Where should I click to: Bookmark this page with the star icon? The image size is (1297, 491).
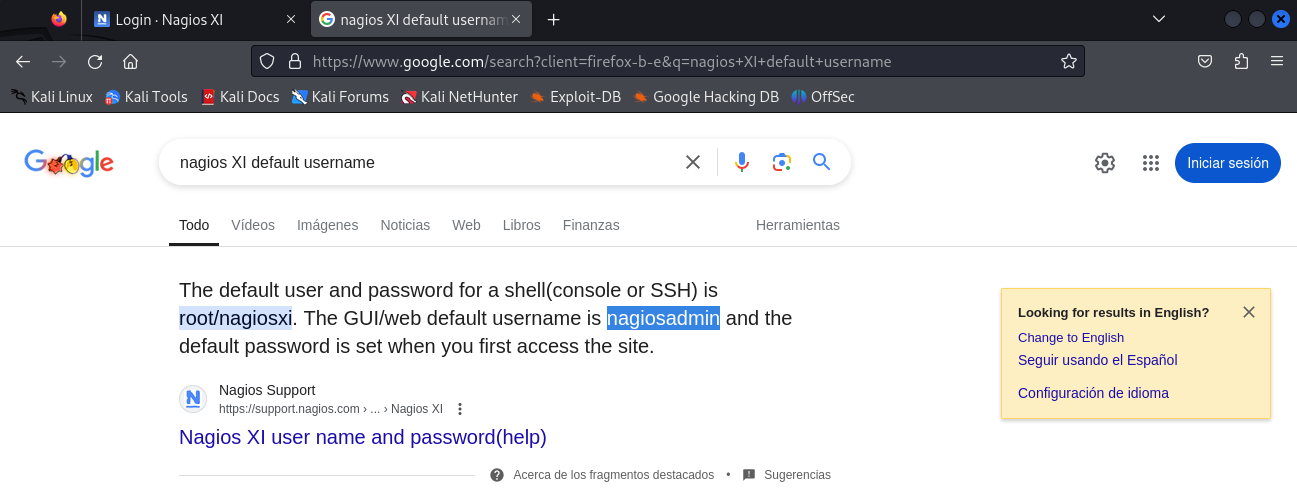[1068, 61]
